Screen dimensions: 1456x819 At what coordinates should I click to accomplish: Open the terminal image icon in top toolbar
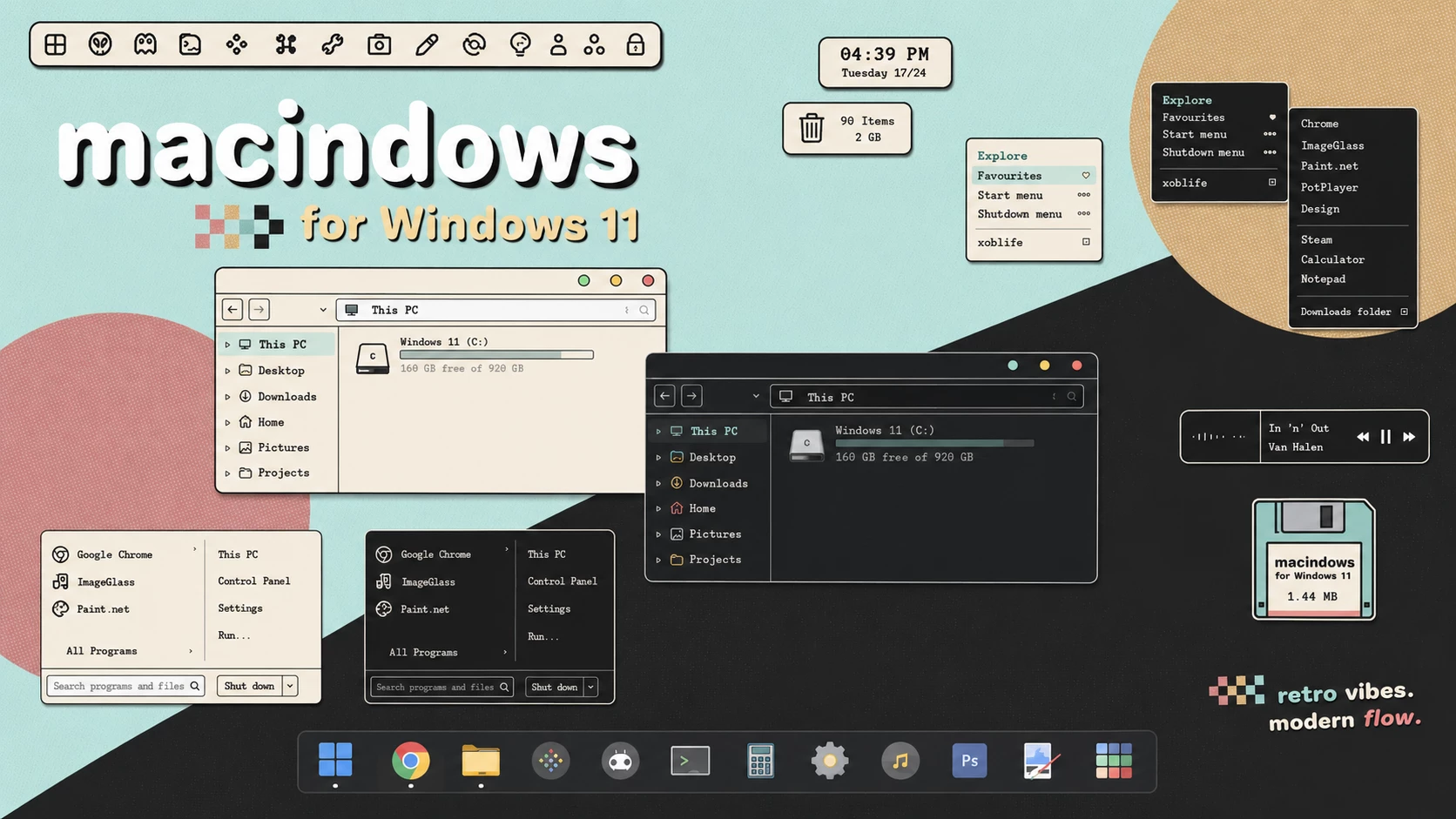[x=190, y=44]
